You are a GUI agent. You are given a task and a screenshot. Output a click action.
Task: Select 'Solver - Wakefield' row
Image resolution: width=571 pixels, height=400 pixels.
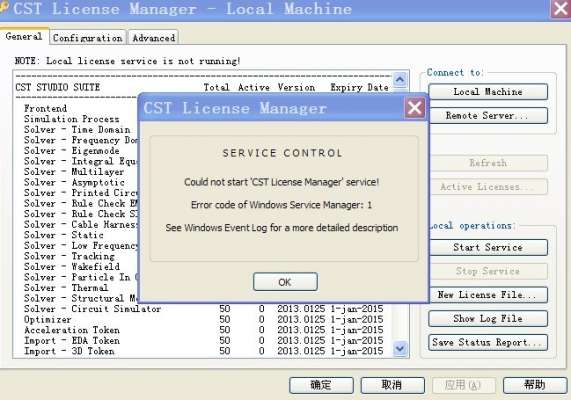(x=72, y=267)
